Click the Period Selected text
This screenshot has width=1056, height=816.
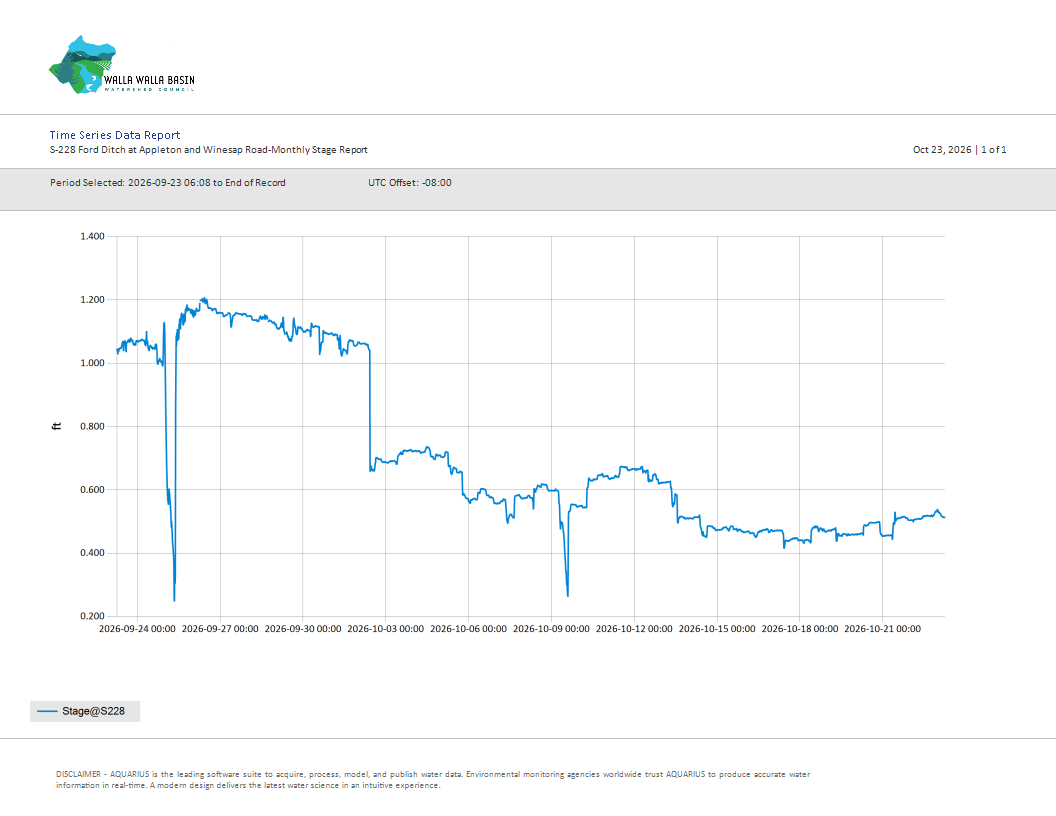coord(168,182)
